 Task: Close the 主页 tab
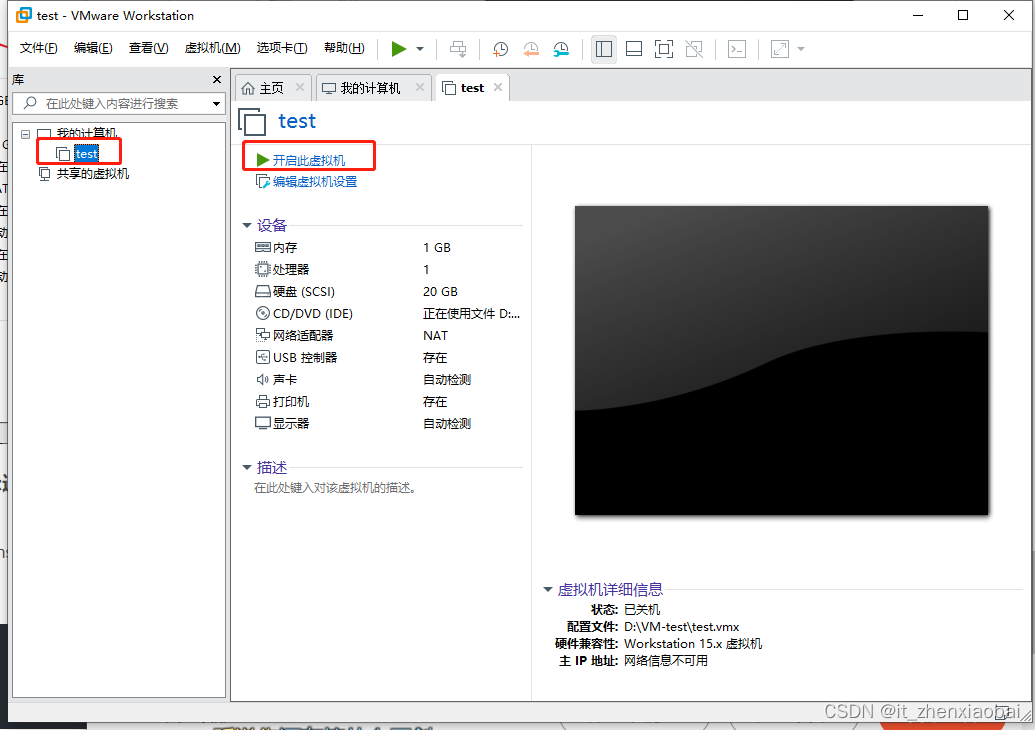pos(300,87)
